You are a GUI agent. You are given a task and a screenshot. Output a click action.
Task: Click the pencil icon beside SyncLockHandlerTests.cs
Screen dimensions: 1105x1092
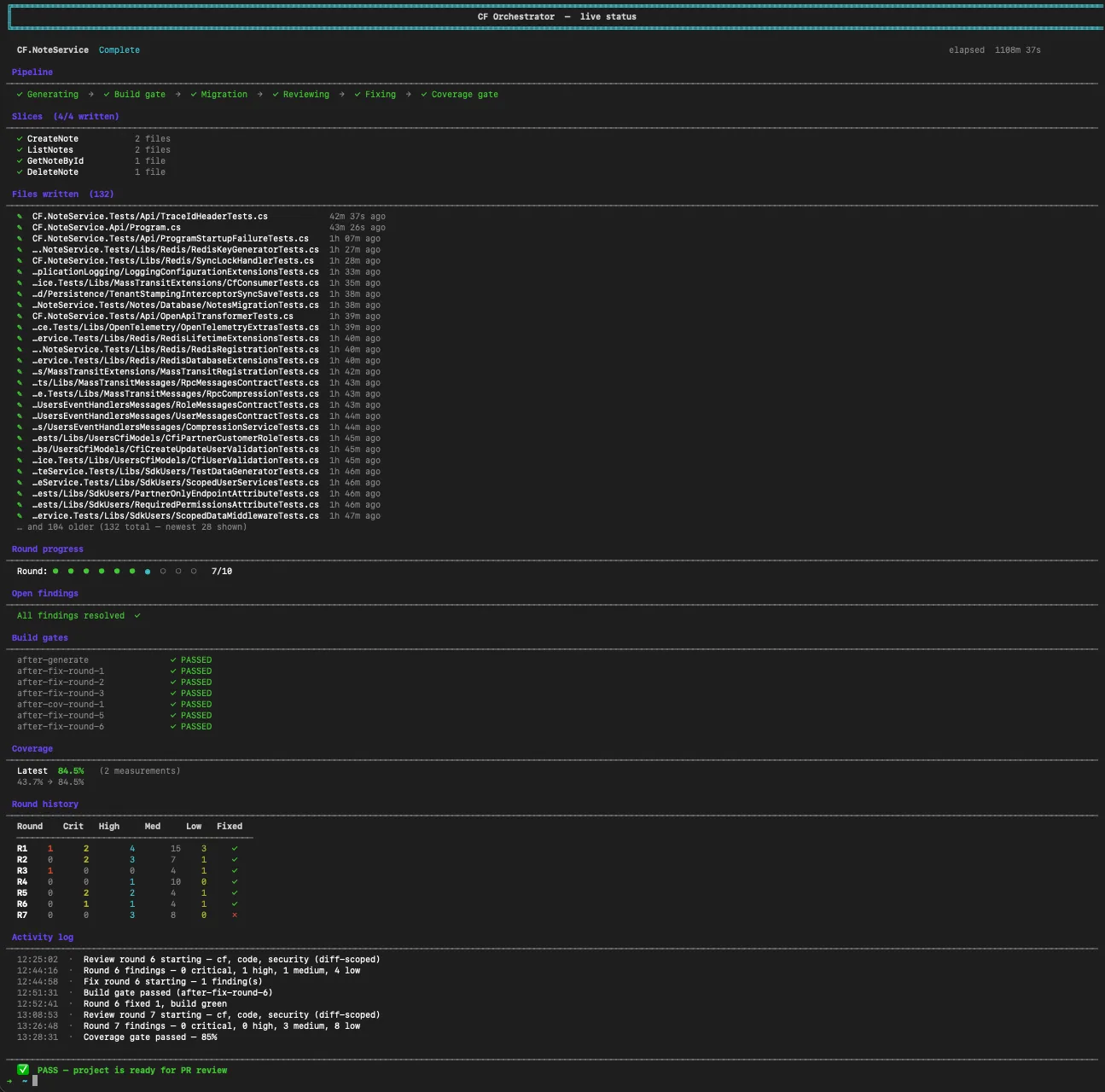[x=20, y=261]
